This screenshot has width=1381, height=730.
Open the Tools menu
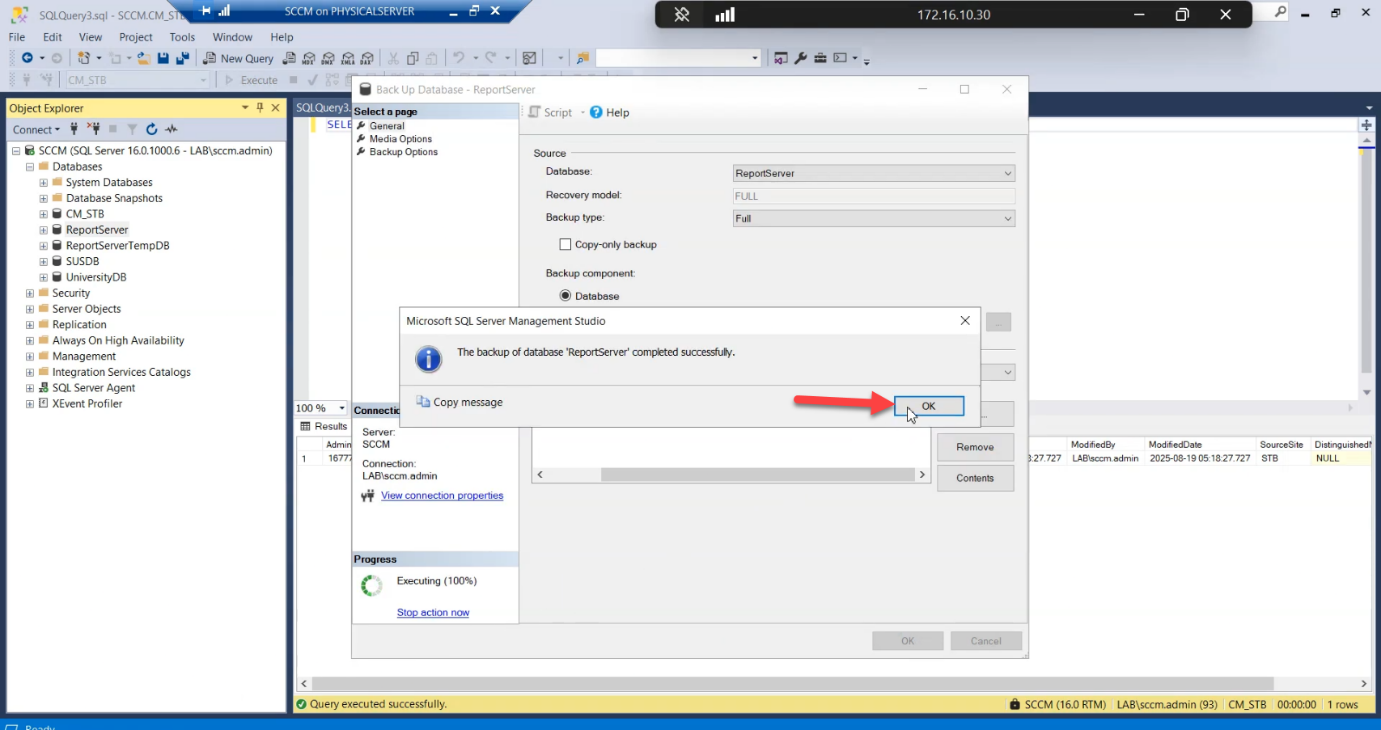182,37
